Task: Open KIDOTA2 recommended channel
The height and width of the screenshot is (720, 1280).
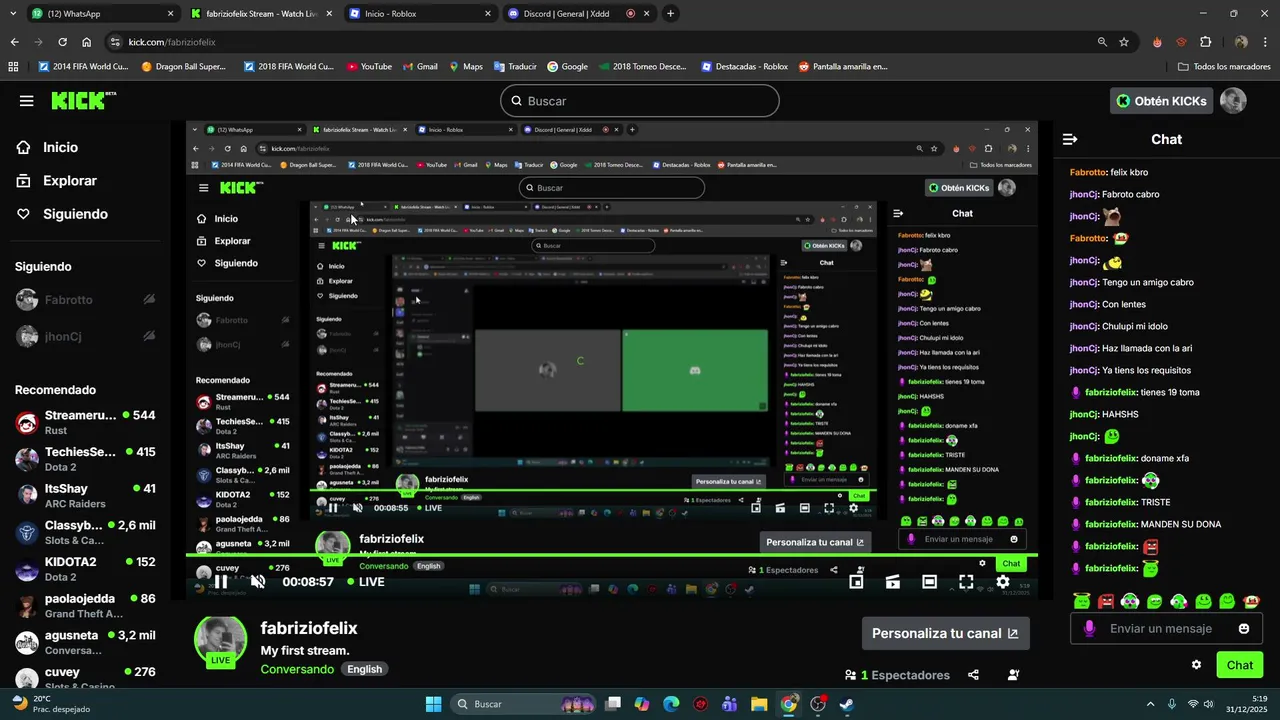Action: click(86, 568)
